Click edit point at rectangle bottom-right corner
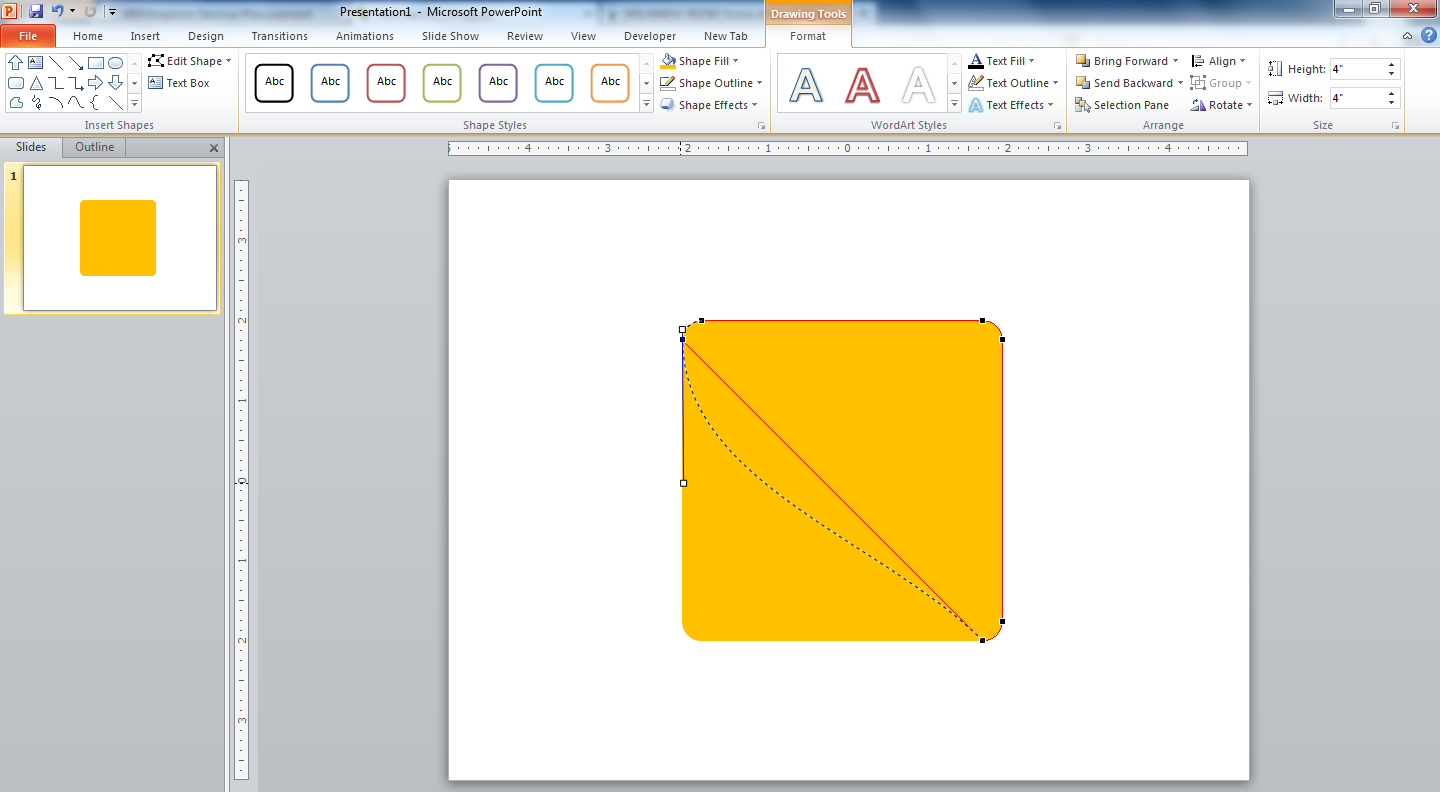Image resolution: width=1440 pixels, height=792 pixels. [x=982, y=640]
